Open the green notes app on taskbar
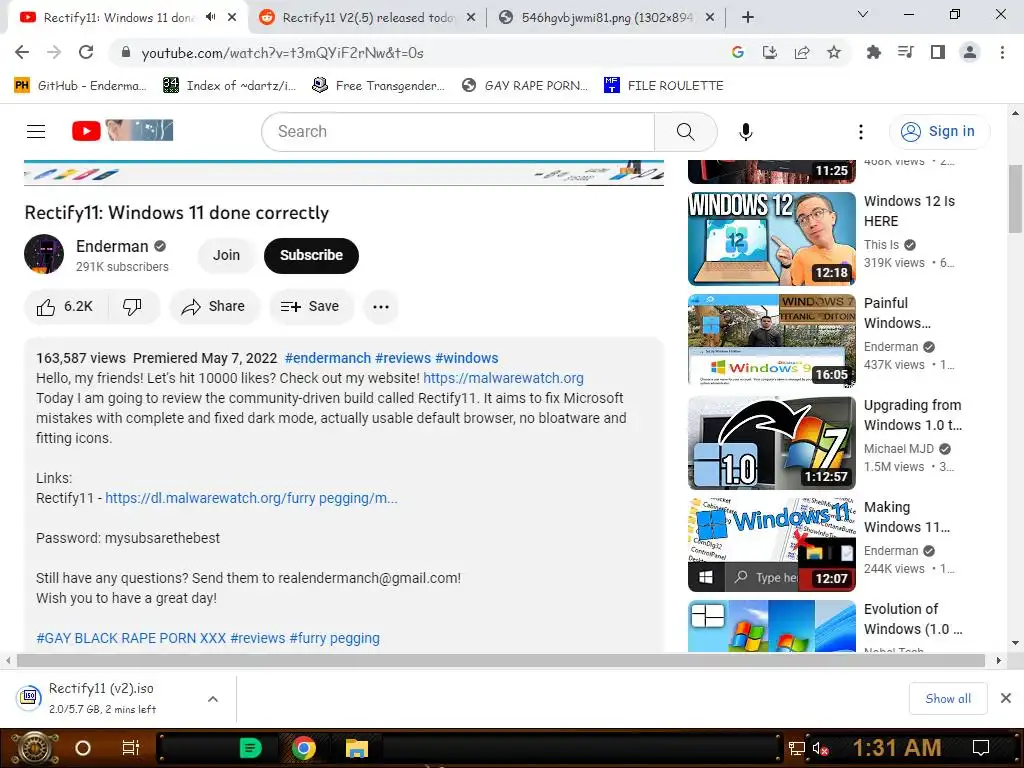 point(250,748)
